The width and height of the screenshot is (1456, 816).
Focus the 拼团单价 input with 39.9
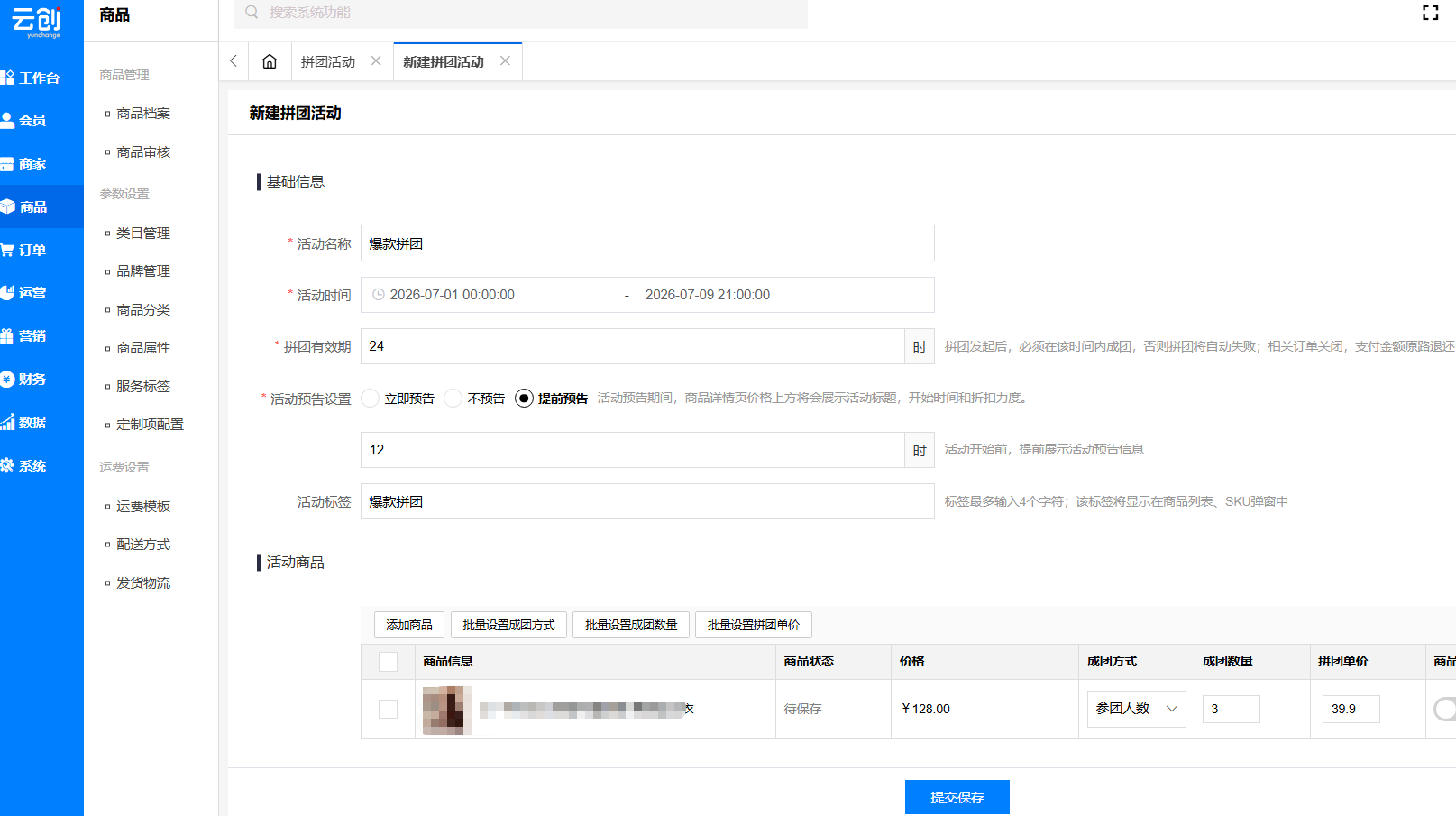point(1351,709)
